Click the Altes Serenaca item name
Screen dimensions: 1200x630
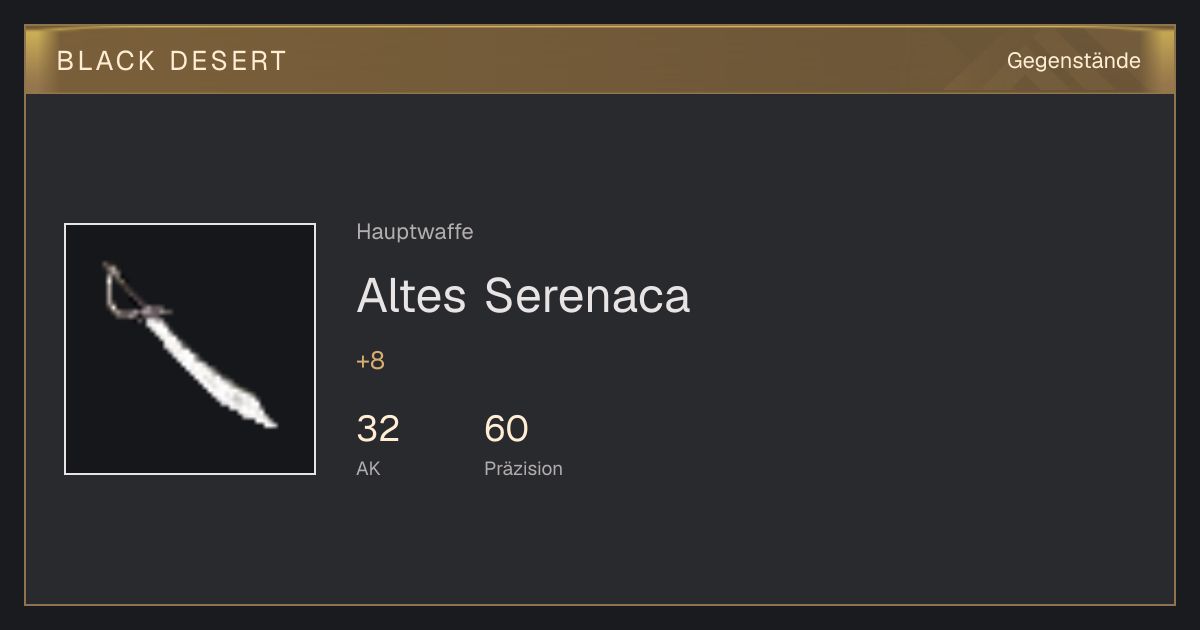(523, 295)
